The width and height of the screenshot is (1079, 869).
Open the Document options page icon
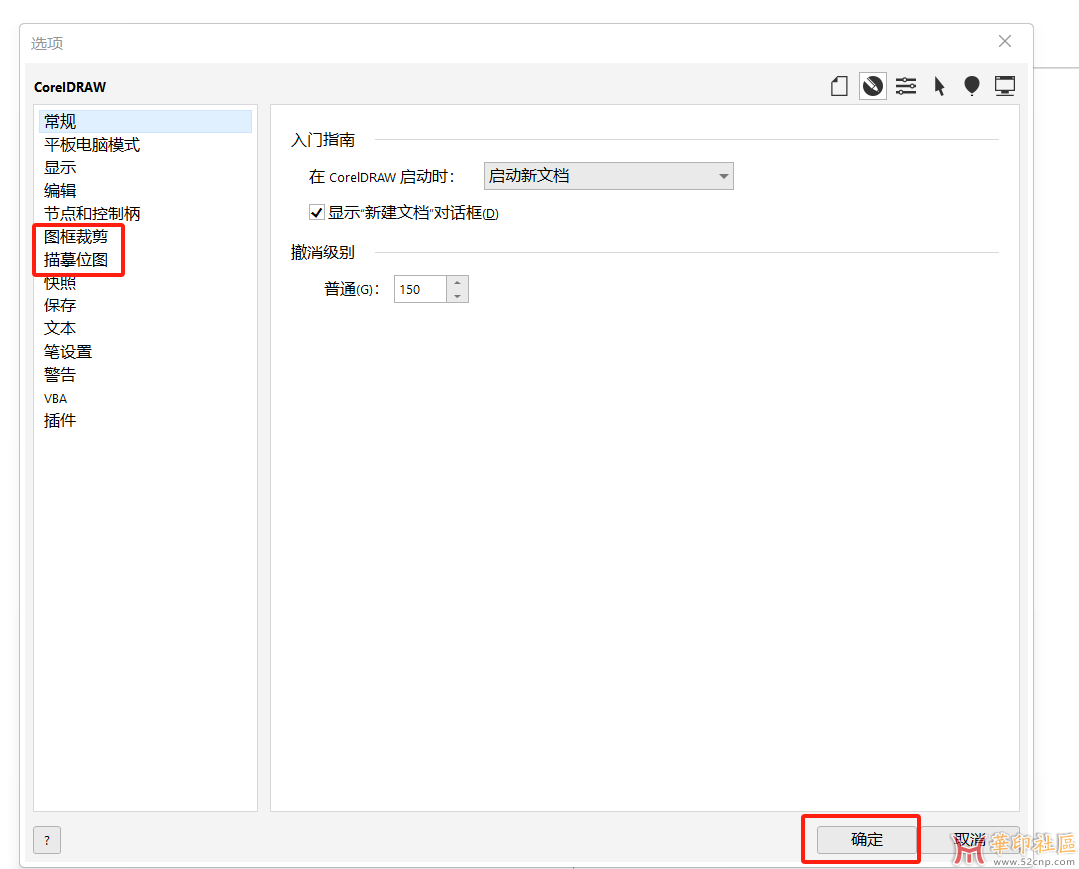point(839,87)
